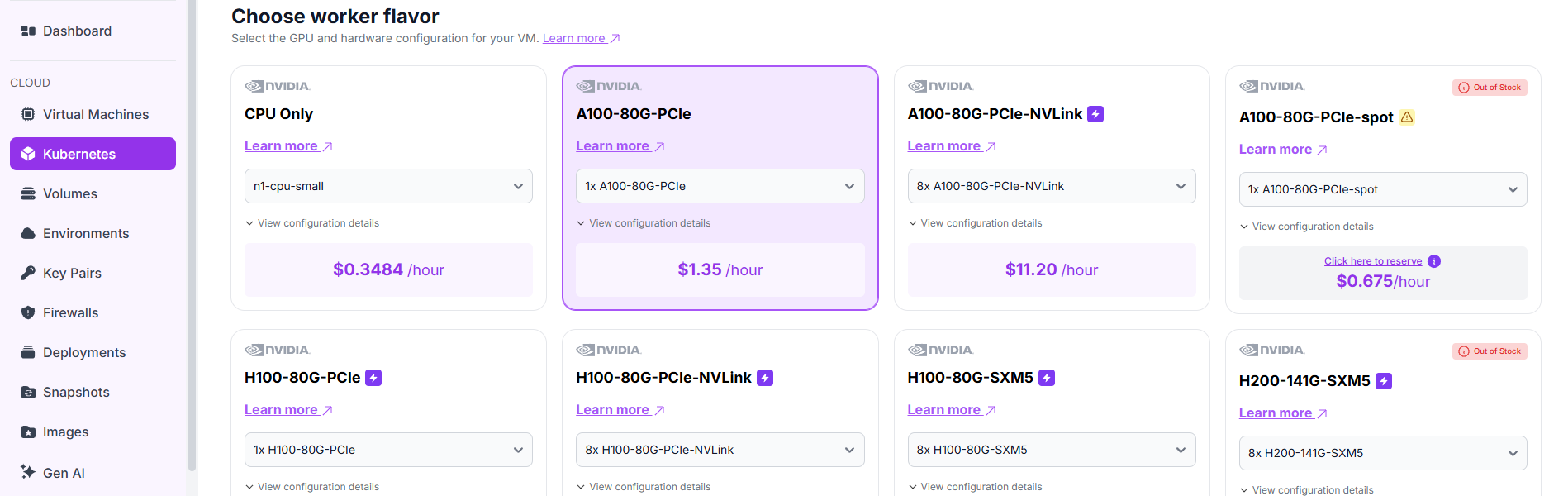Expand configuration details for H100-80G-SXM5

[975, 487]
